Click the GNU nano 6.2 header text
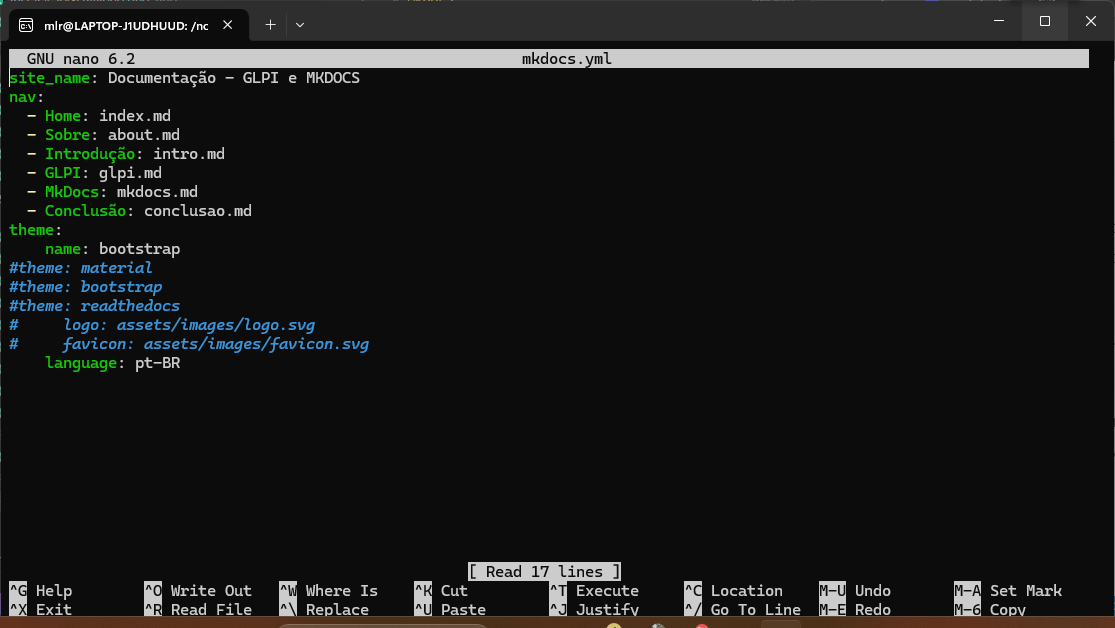The image size is (1115, 628). coord(81,59)
